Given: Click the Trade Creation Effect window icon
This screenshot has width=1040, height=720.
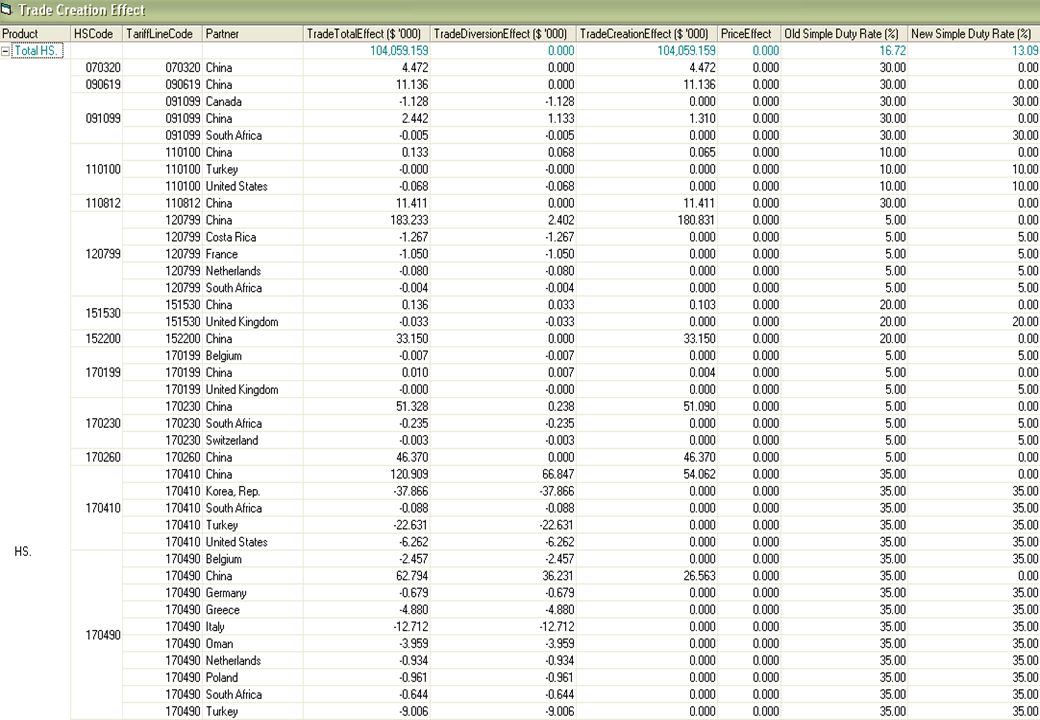Looking at the screenshot, I should (x=7, y=9).
